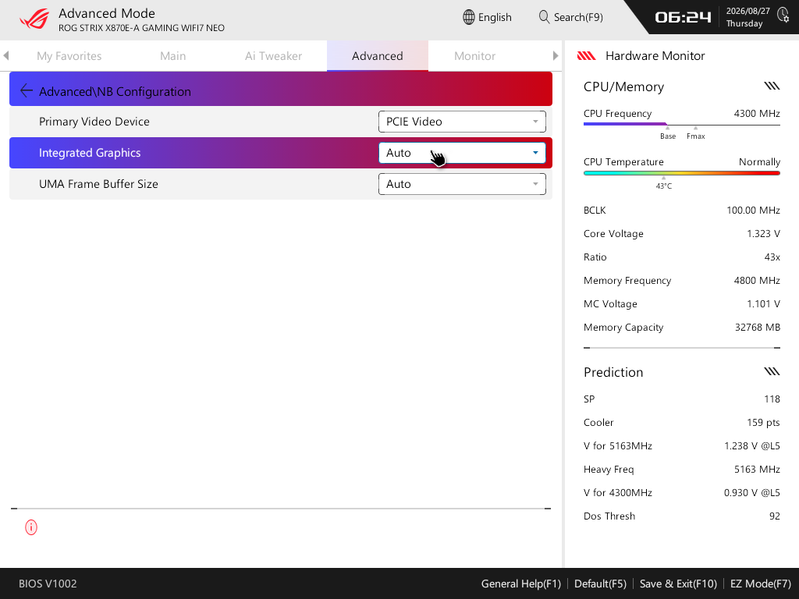Image resolution: width=799 pixels, height=599 pixels.
Task: Switch to the Main tab
Action: coord(173,56)
